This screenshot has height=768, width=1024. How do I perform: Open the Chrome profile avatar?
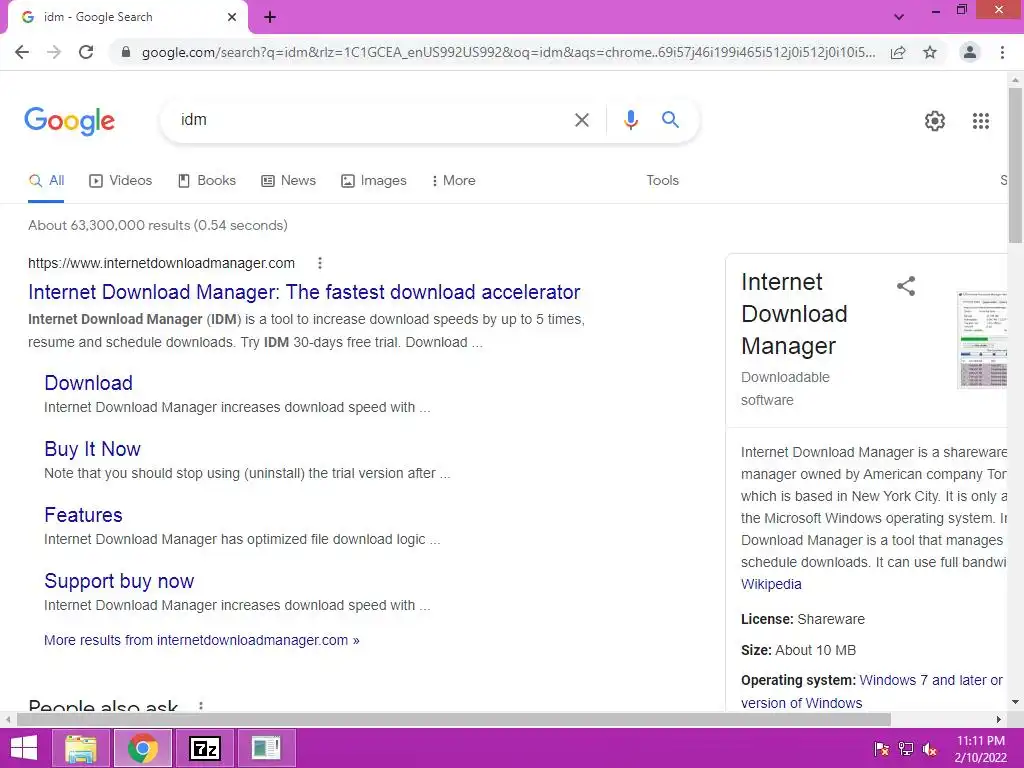click(970, 52)
